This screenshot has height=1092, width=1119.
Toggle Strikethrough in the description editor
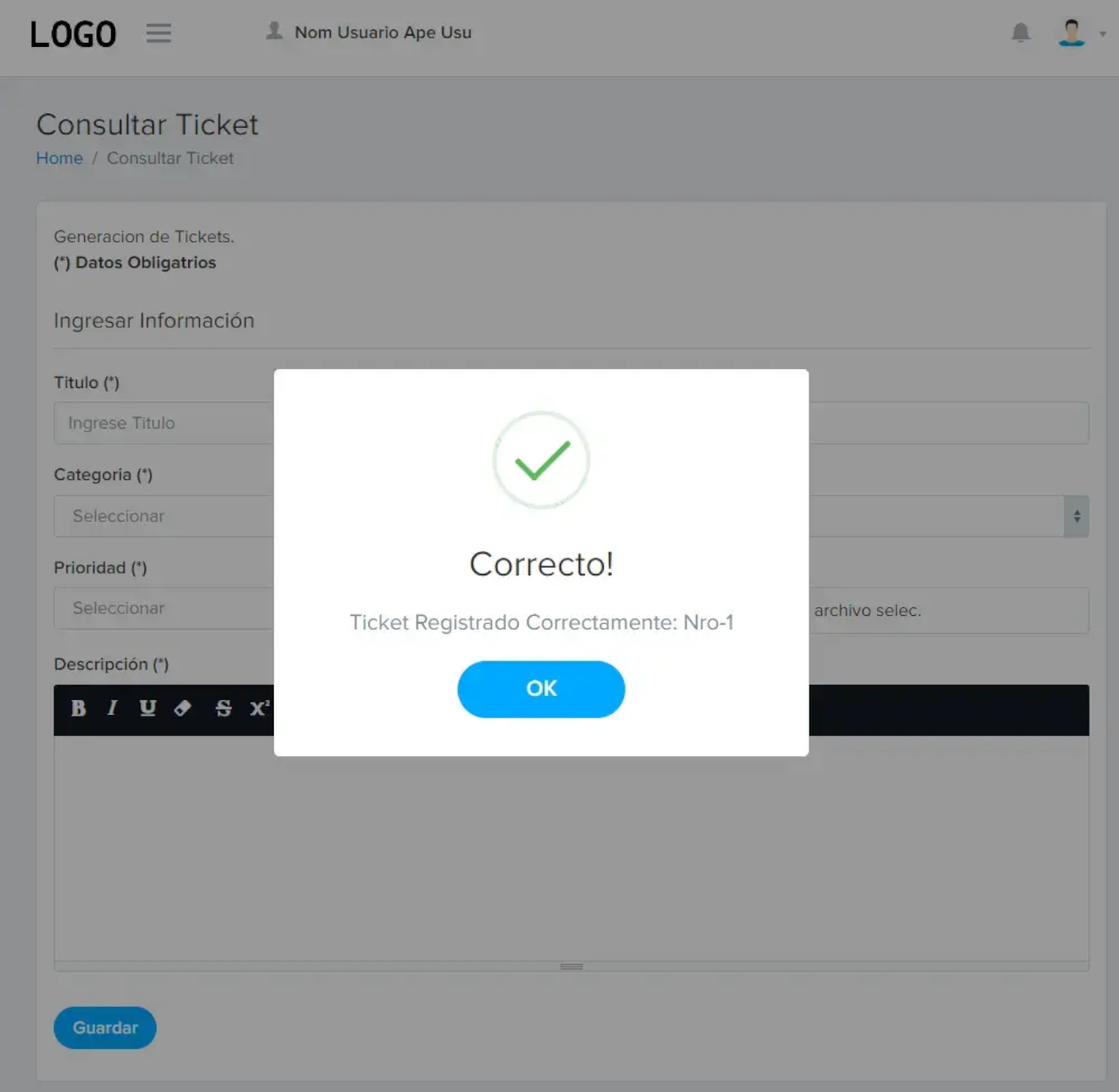223,708
